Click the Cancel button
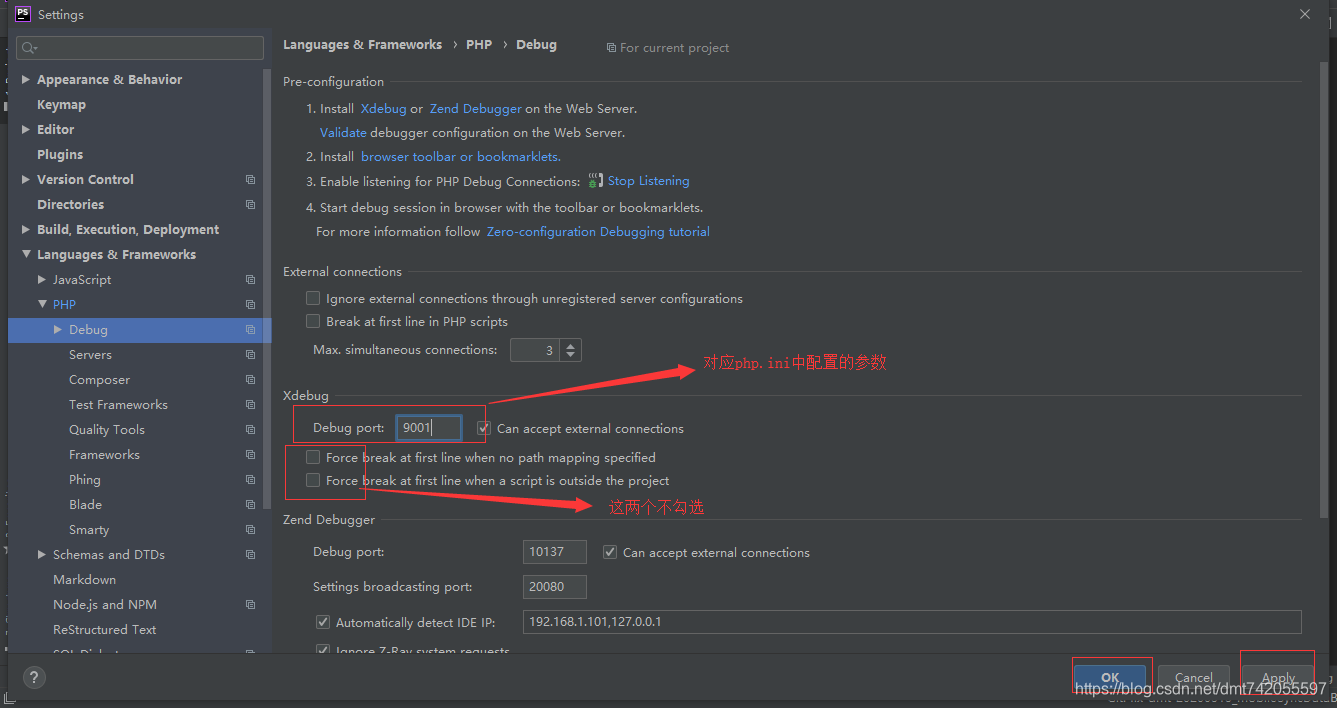 click(1194, 677)
